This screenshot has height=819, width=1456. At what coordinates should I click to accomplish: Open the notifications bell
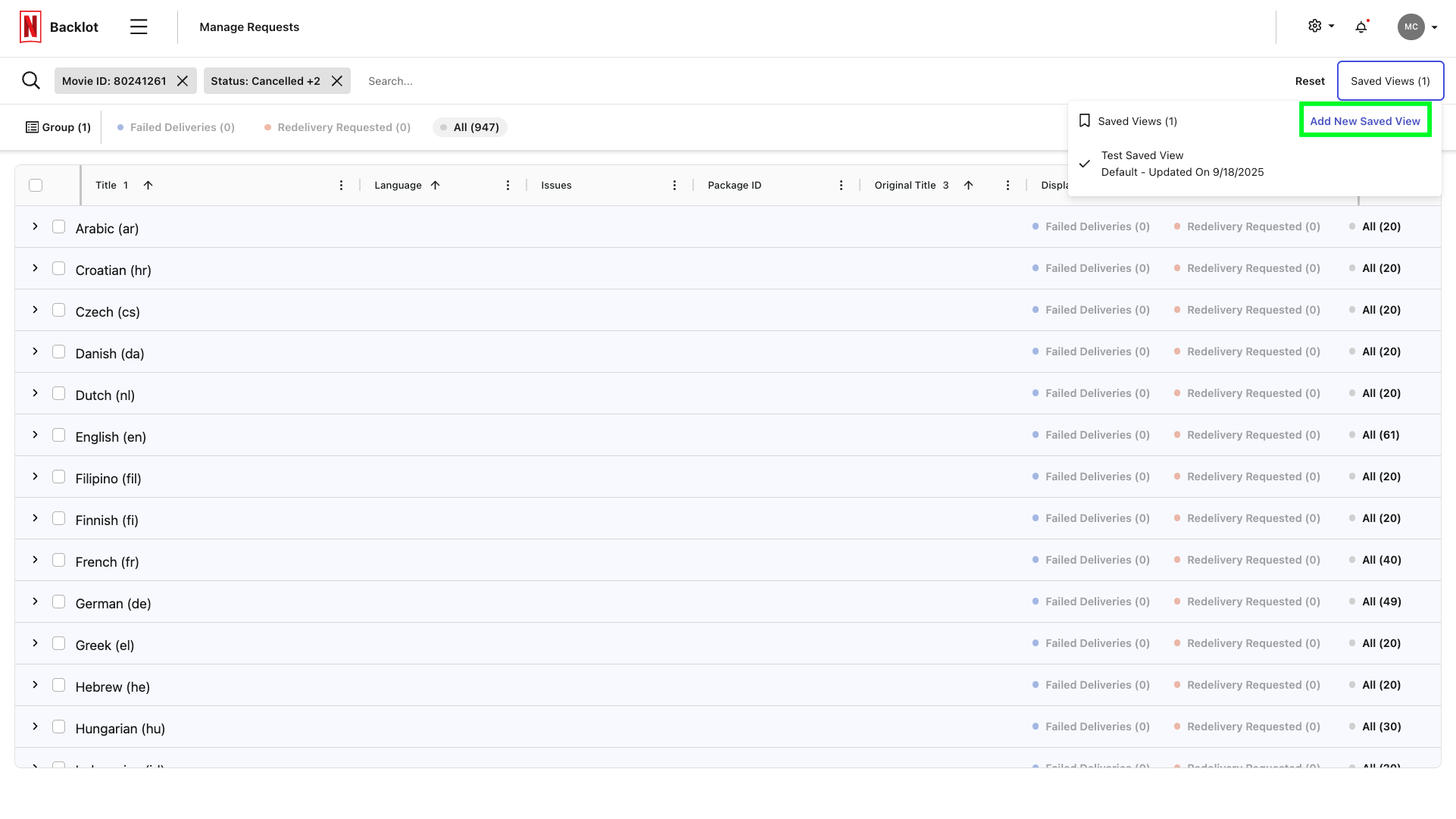1361,27
